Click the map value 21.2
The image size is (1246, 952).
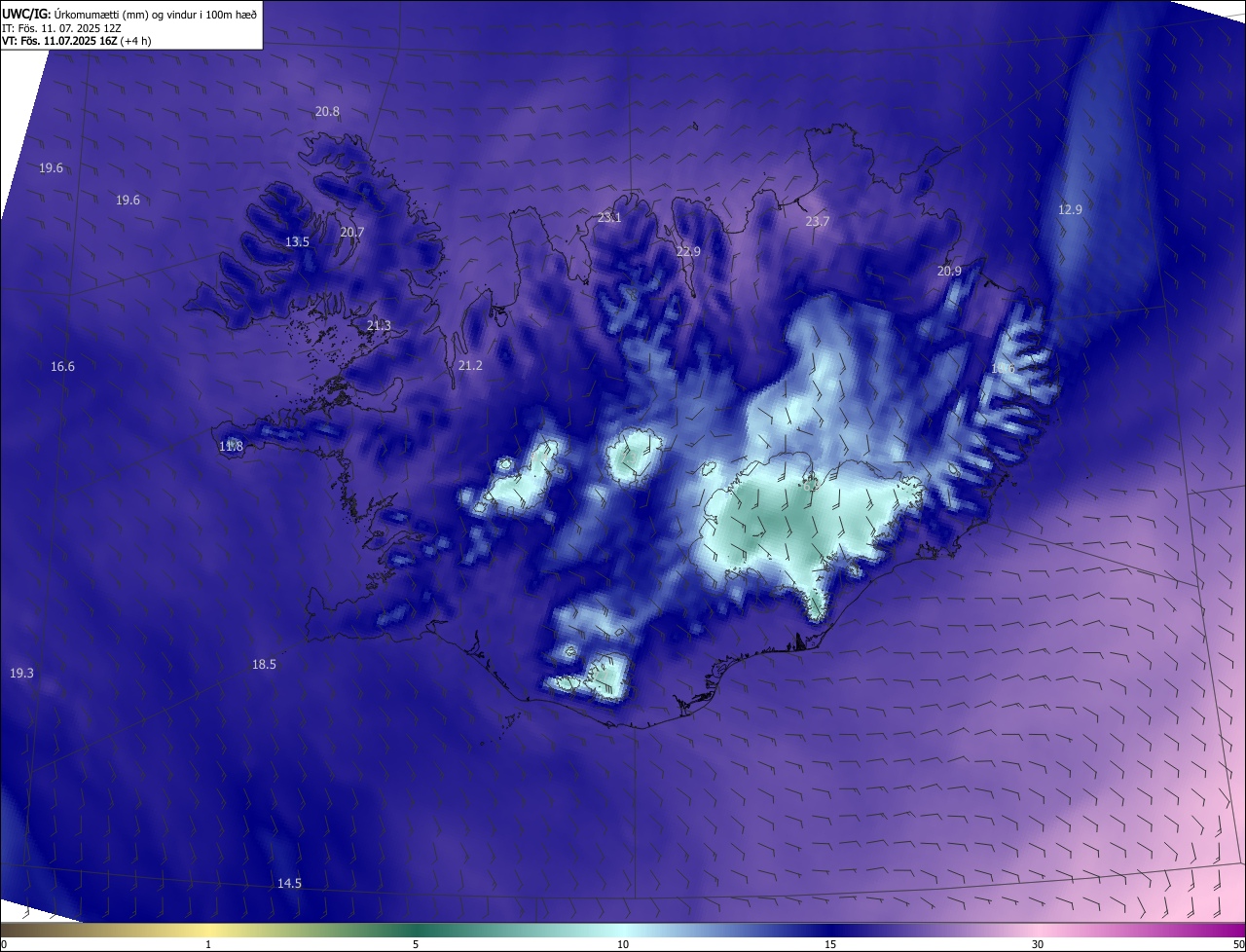click(x=470, y=366)
